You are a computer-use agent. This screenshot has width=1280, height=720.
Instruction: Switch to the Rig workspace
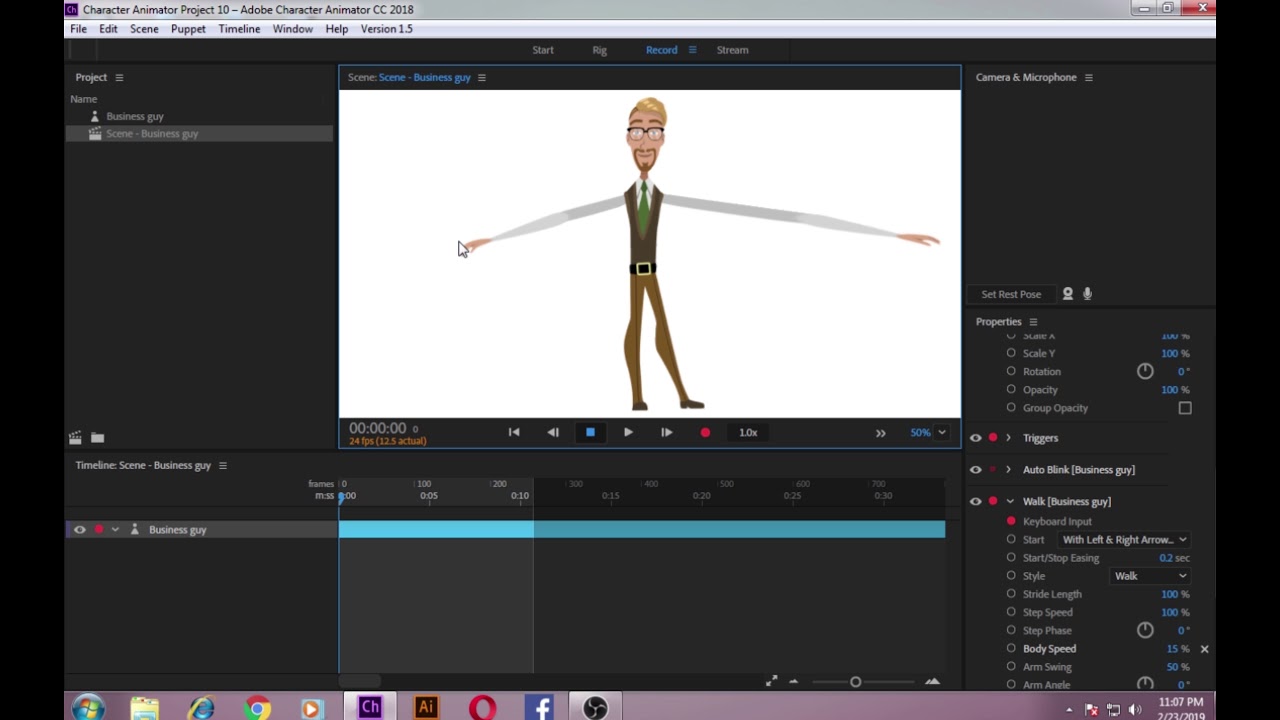point(599,50)
